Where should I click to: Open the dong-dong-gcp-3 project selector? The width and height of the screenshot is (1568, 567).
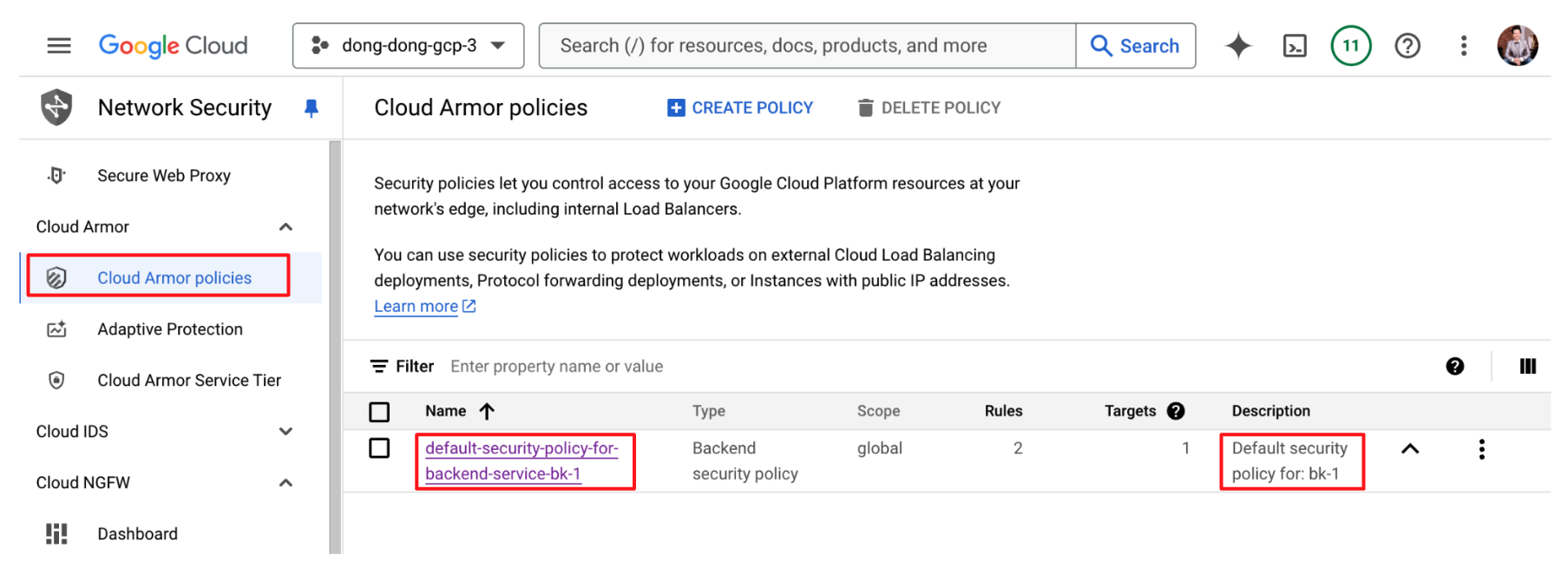pyautogui.click(x=408, y=45)
